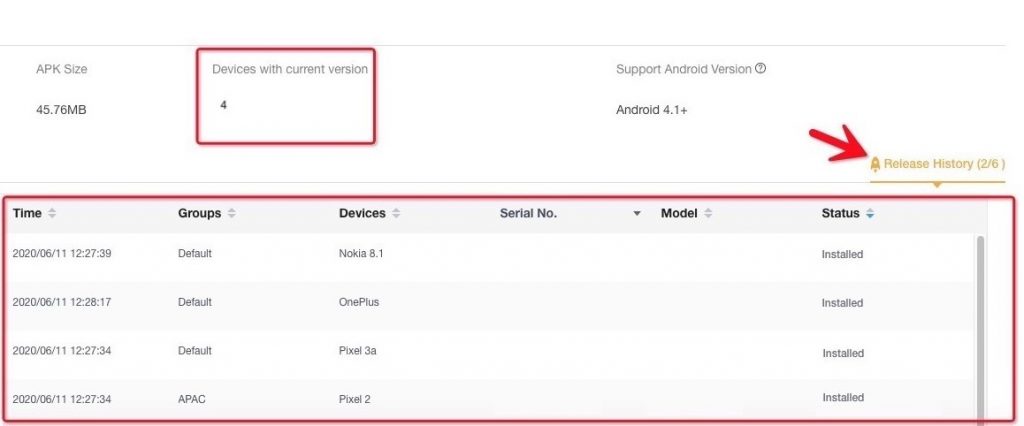
Task: Sort by Model column arrows
Action: (708, 213)
